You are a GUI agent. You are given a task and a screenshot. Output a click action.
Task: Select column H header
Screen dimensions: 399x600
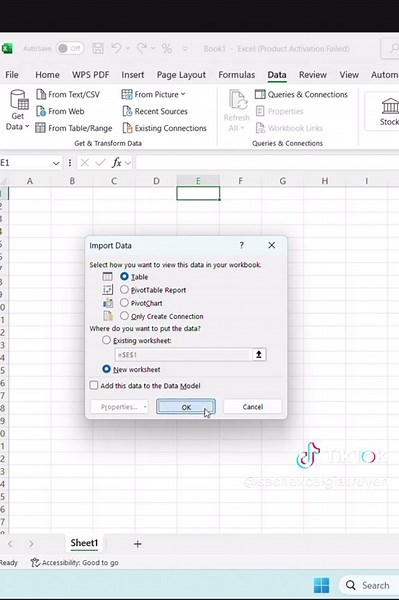coord(324,181)
